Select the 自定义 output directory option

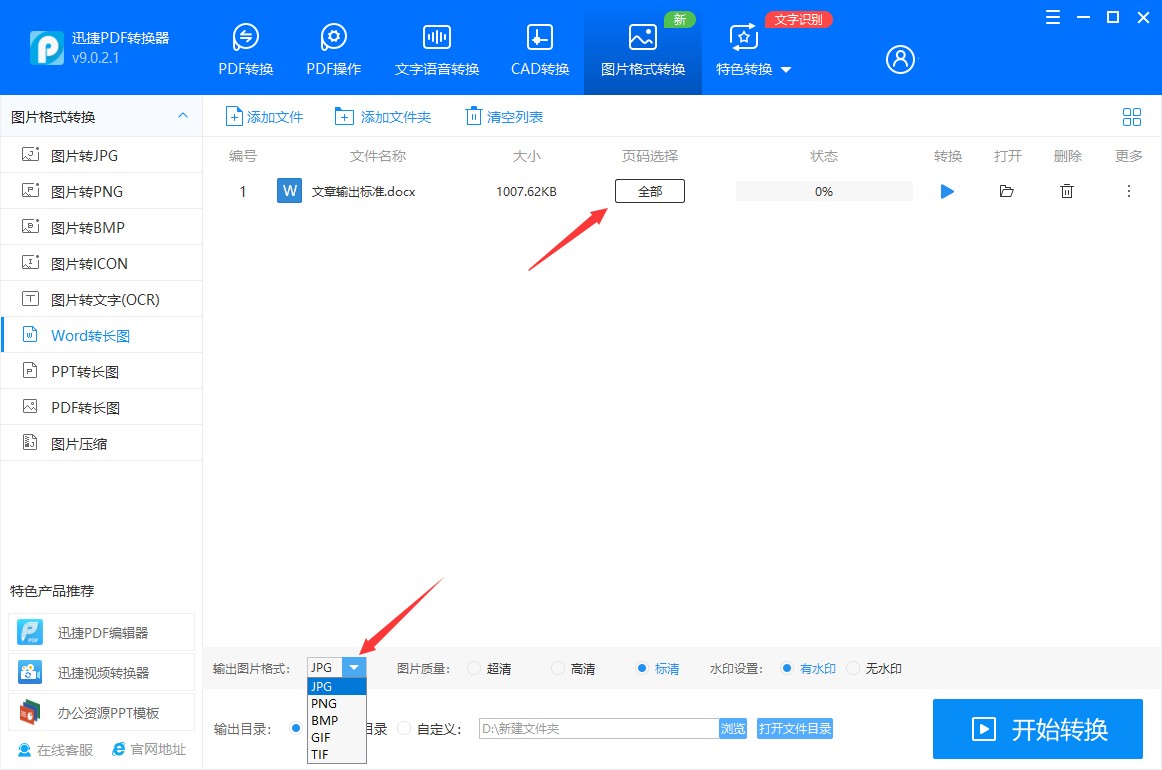point(402,728)
